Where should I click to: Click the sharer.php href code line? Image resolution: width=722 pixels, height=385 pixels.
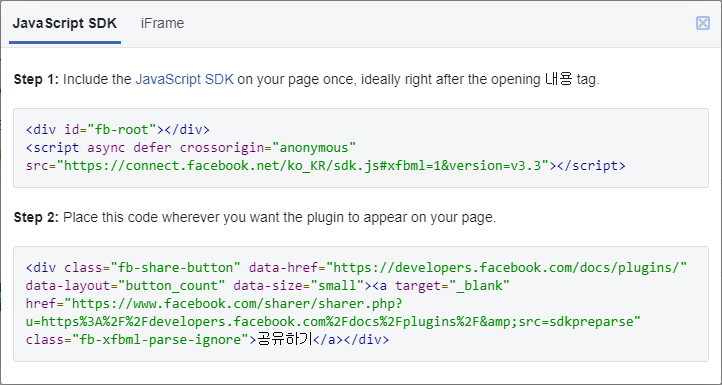coord(215,304)
